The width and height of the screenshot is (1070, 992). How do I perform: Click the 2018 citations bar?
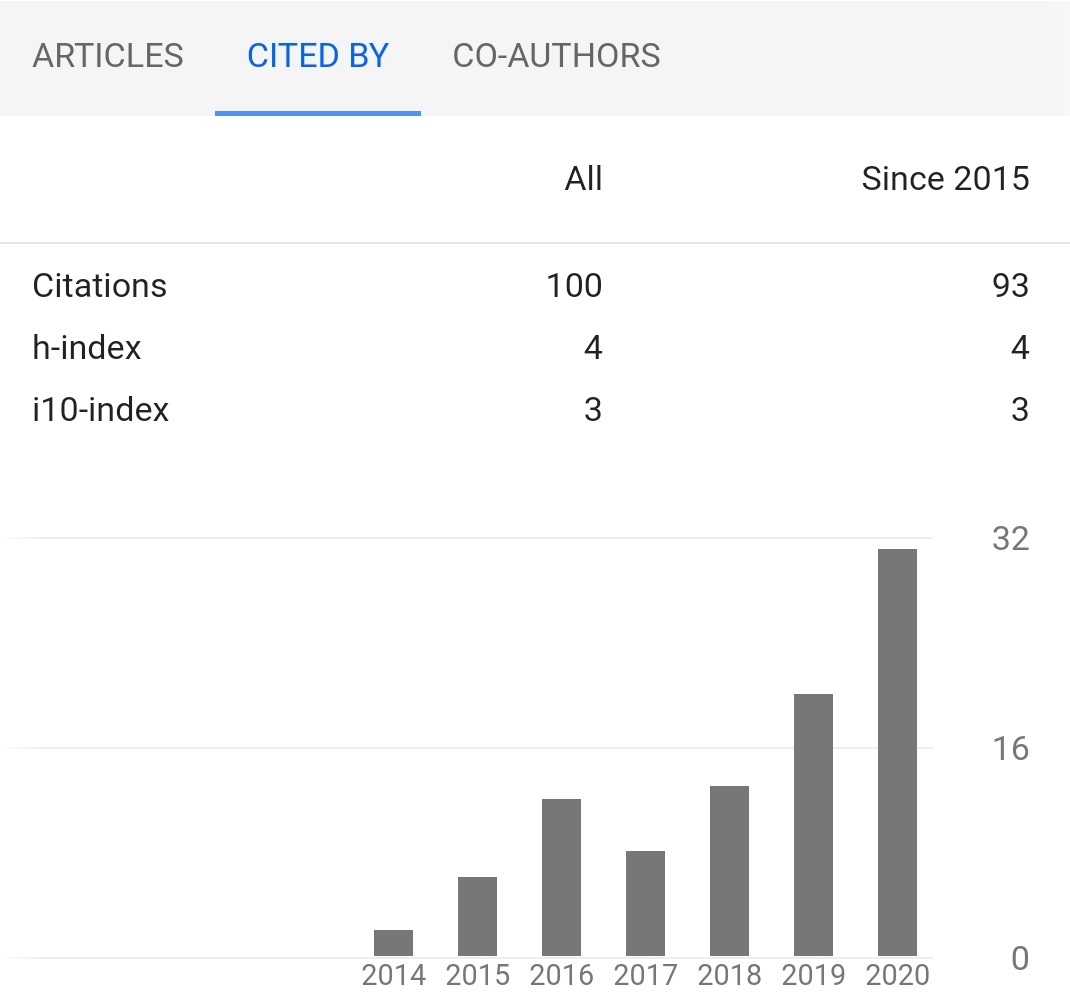point(729,871)
